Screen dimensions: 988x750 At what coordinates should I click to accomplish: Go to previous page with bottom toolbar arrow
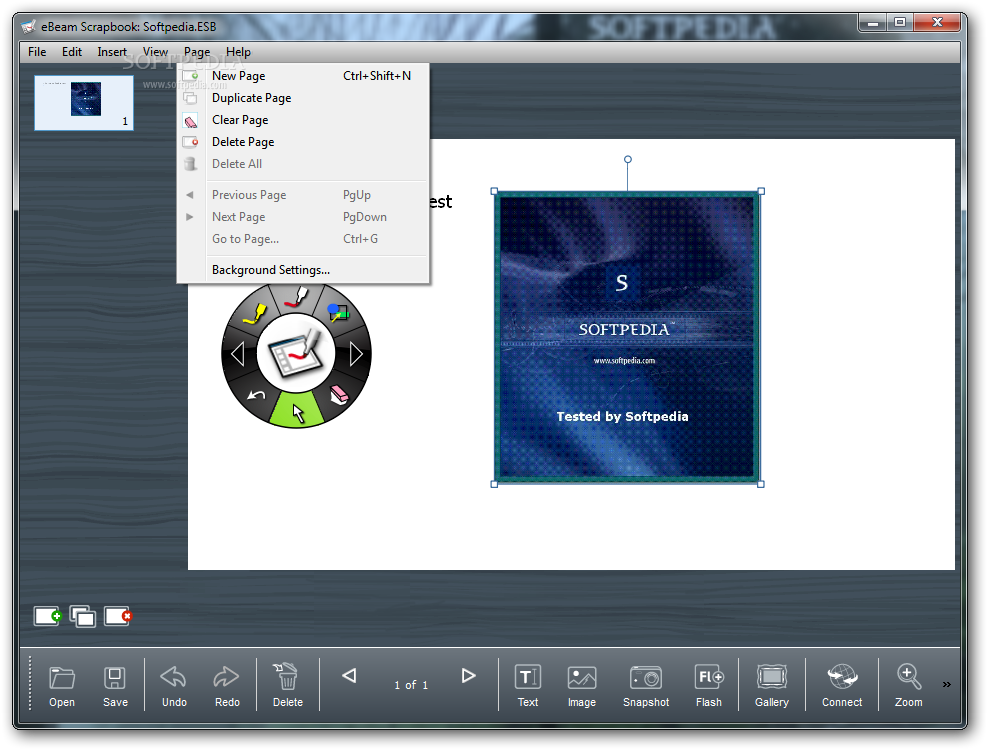coord(349,676)
